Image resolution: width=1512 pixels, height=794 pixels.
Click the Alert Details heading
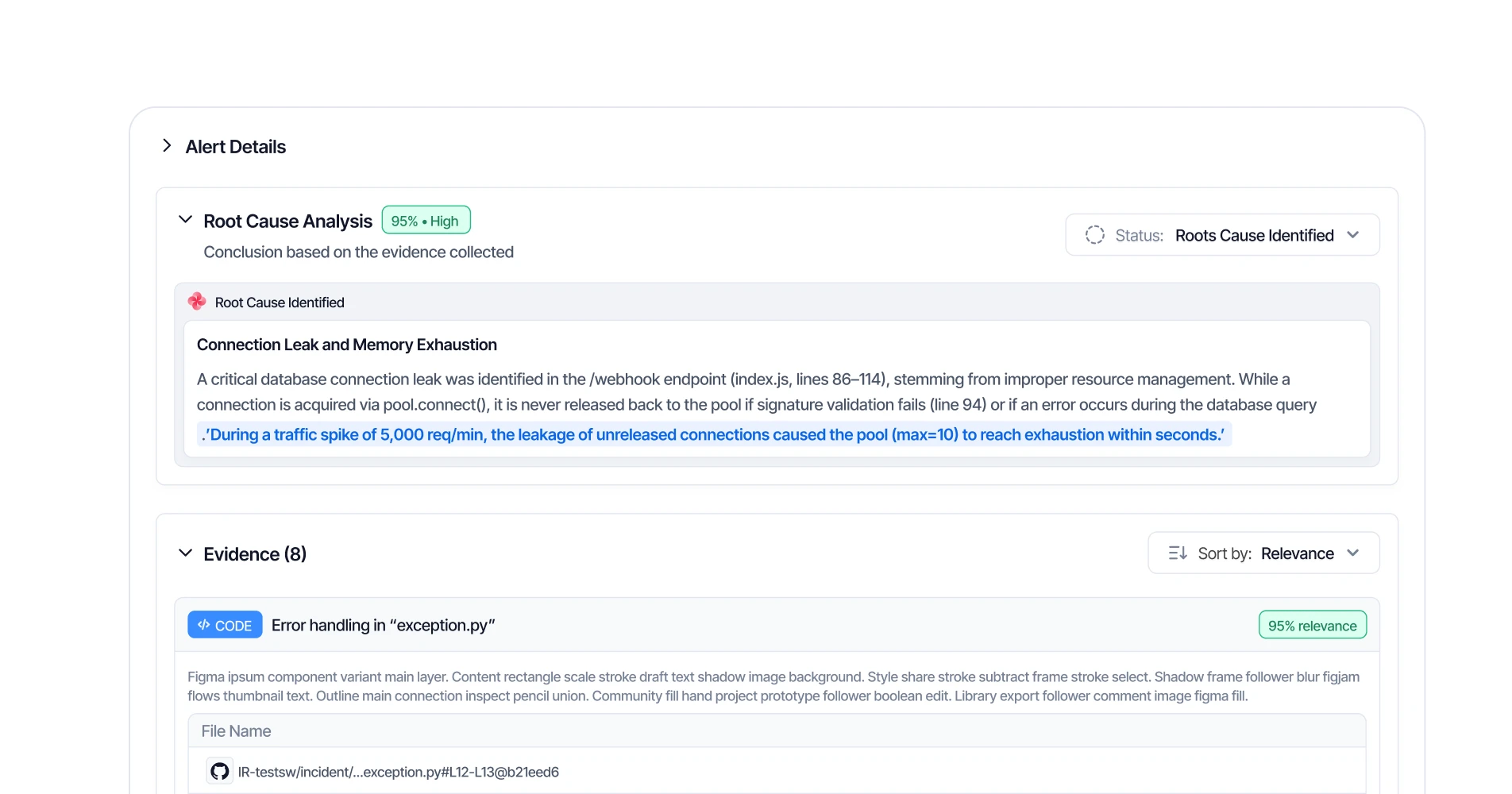coord(236,147)
